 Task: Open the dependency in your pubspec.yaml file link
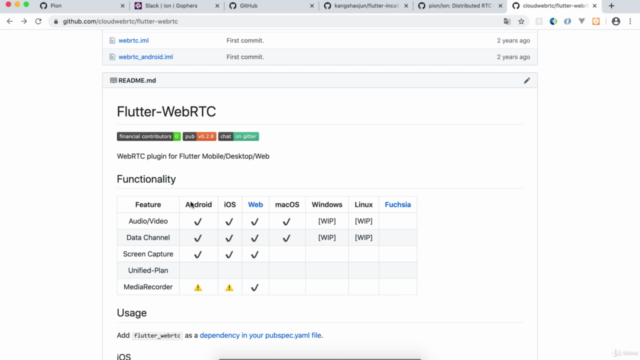[x=260, y=335]
